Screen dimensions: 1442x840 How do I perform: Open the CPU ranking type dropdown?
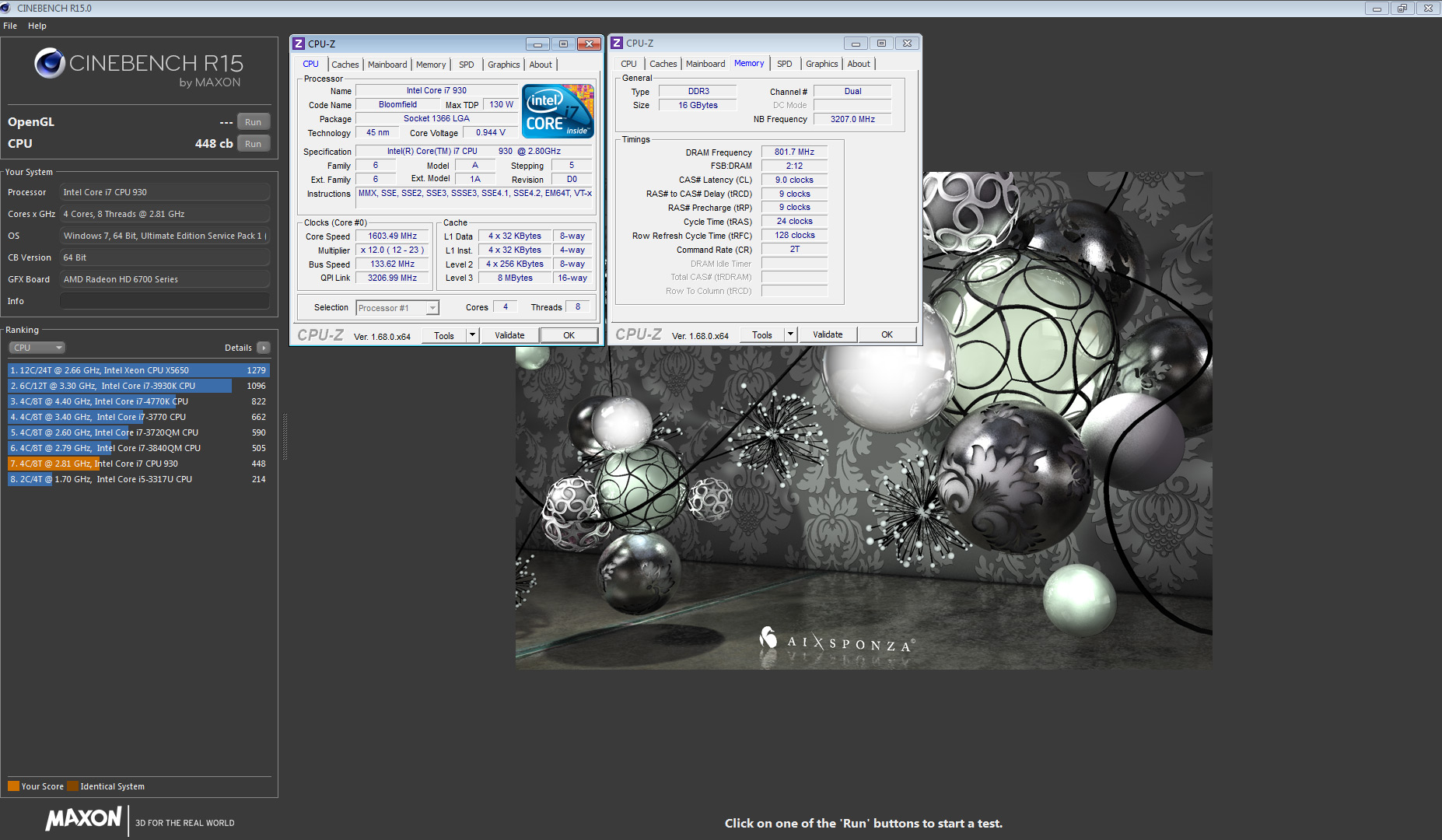[37, 348]
